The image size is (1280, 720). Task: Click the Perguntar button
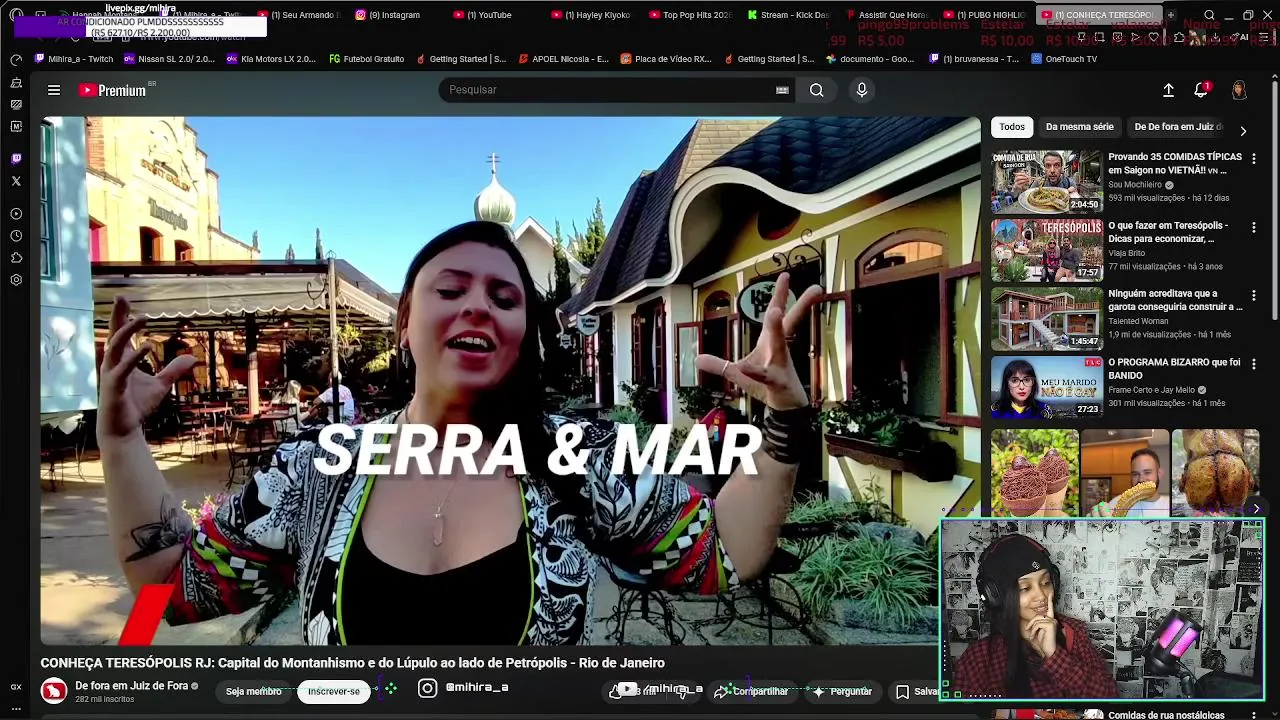point(842,691)
